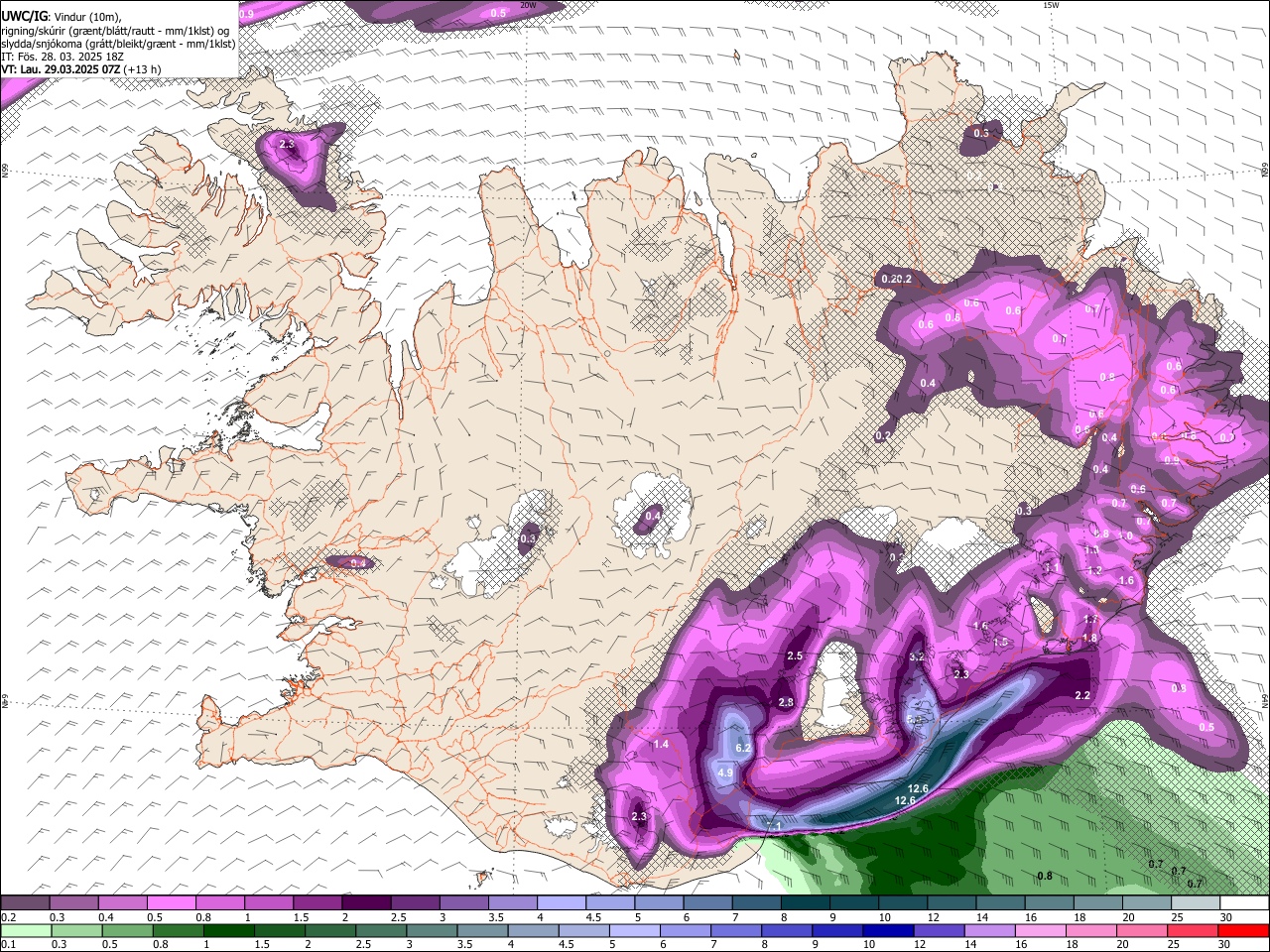Click the 0.1 tick label on the rain scale
The height and width of the screenshot is (952, 1270).
coord(8,945)
